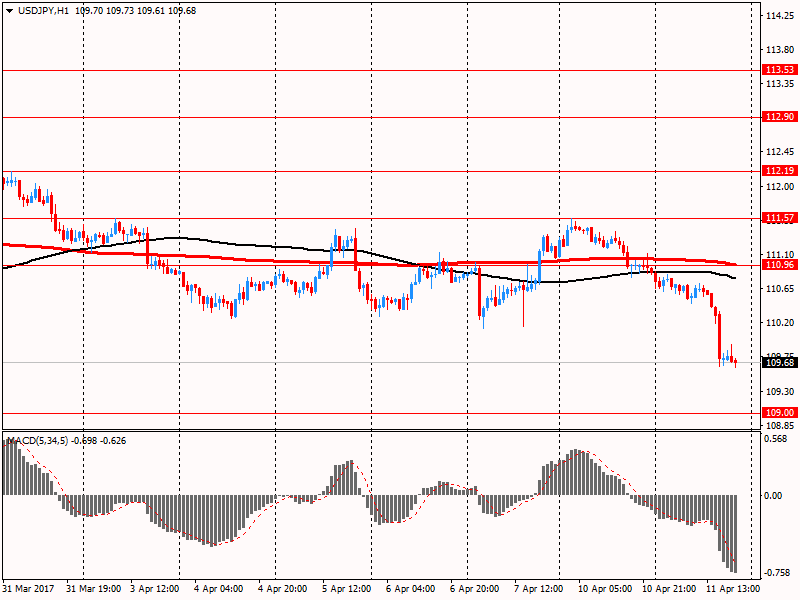
Task: Click the MACD scale value -0.758
Action: click(x=776, y=572)
